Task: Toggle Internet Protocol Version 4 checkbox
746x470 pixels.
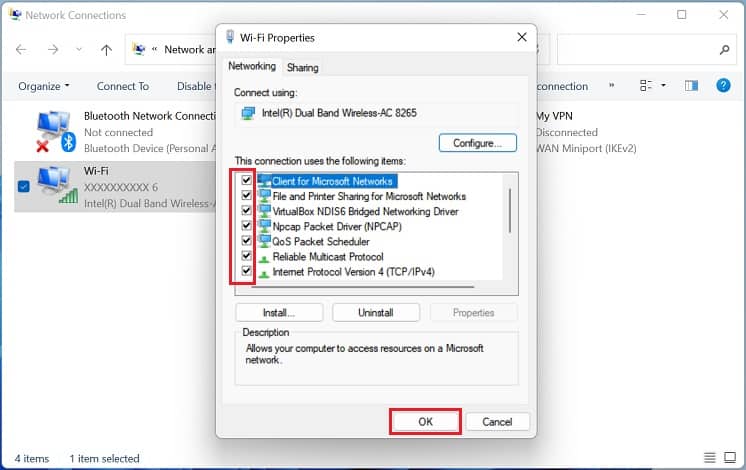Action: tap(246, 271)
